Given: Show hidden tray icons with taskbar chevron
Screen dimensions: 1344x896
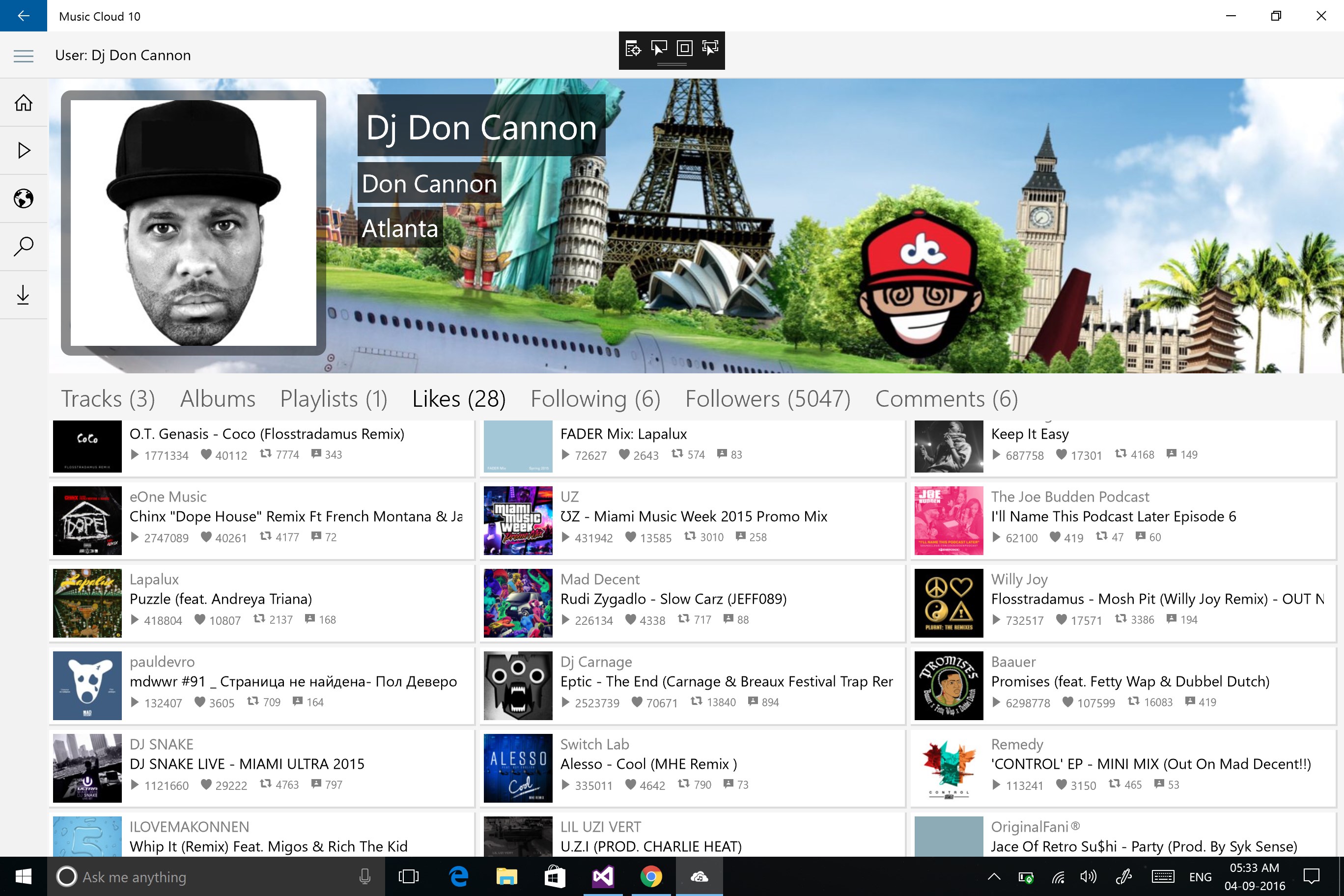Looking at the screenshot, I should [994, 876].
